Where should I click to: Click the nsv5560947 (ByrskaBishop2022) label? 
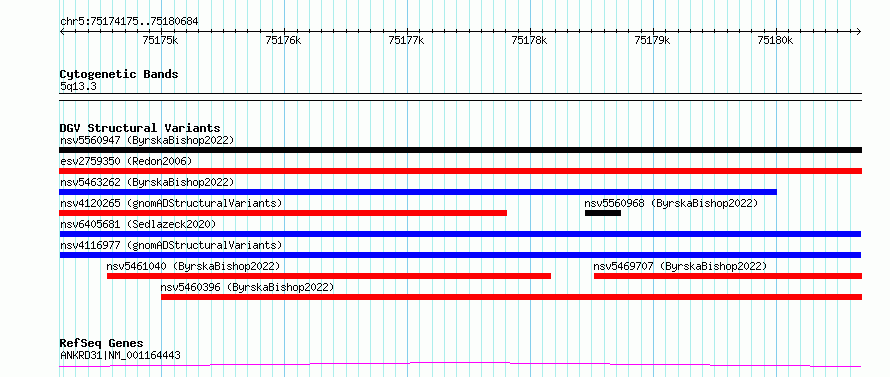[147, 140]
